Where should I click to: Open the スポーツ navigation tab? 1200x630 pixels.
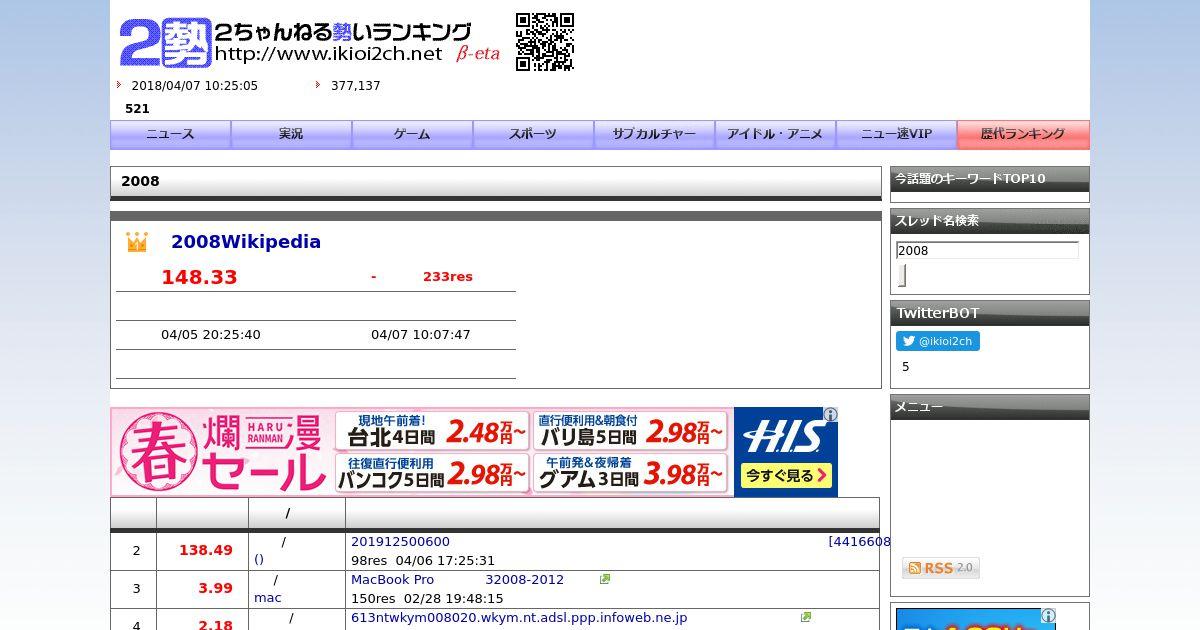[533, 134]
